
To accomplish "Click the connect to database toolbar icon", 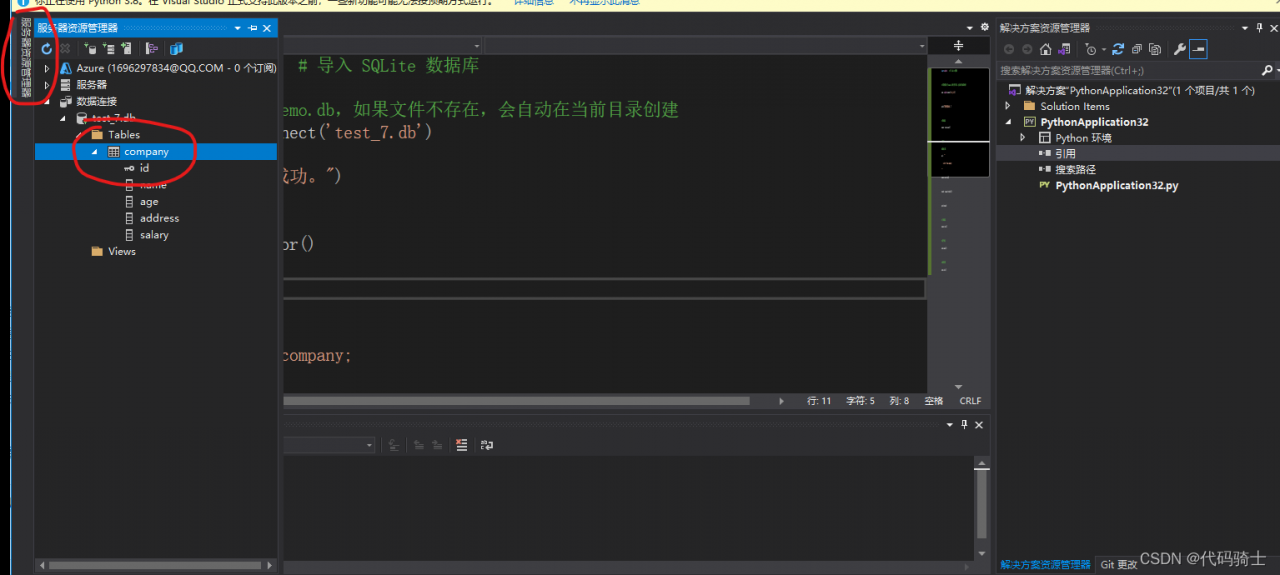I will point(91,48).
